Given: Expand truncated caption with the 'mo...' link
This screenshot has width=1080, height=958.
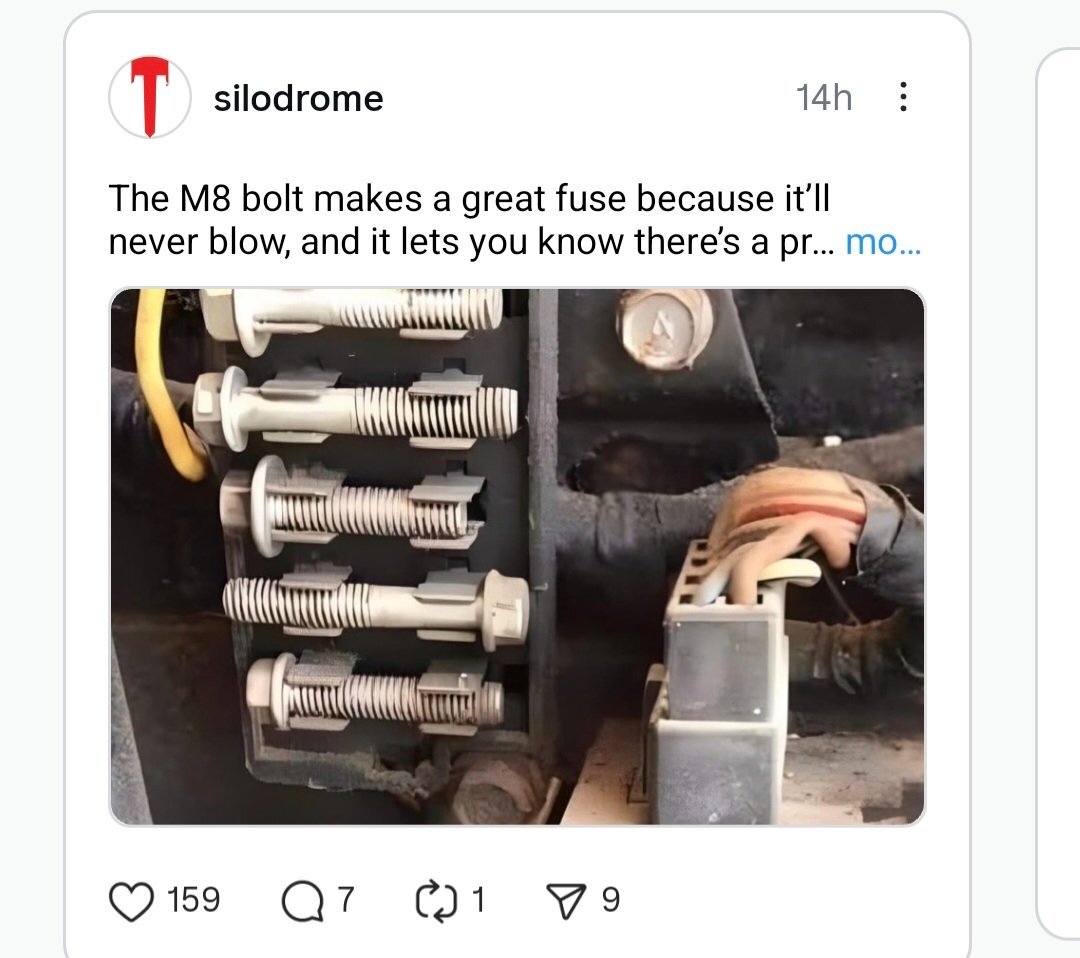Looking at the screenshot, I should tap(883, 242).
